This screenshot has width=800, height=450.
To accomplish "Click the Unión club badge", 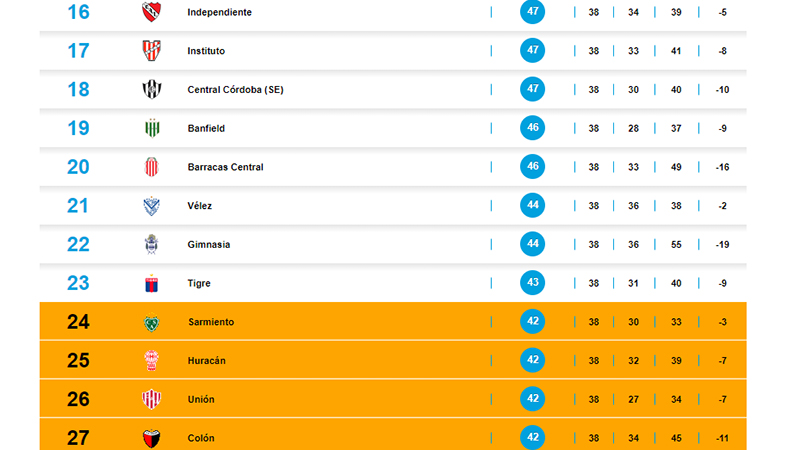I will click(152, 399).
